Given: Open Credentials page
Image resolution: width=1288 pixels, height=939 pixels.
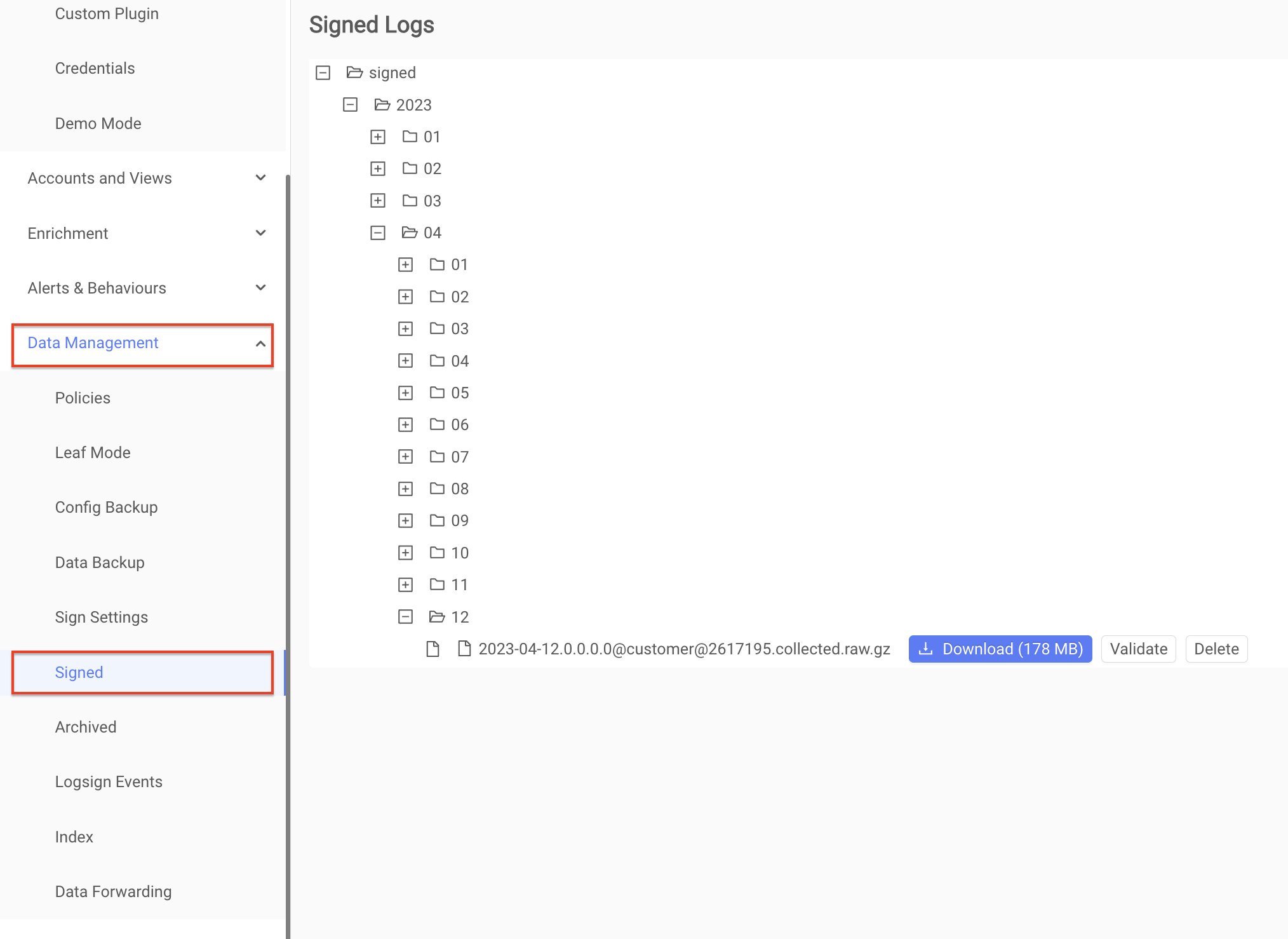Looking at the screenshot, I should pos(95,68).
